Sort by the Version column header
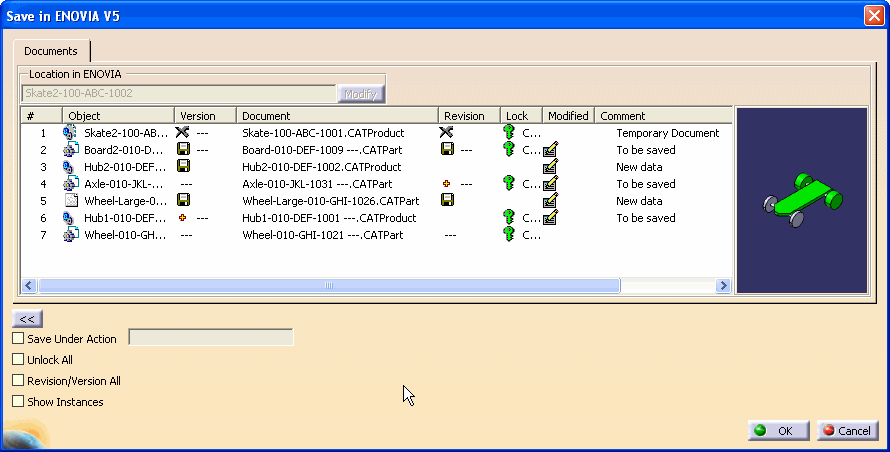This screenshot has height=452, width=890. [x=205, y=116]
